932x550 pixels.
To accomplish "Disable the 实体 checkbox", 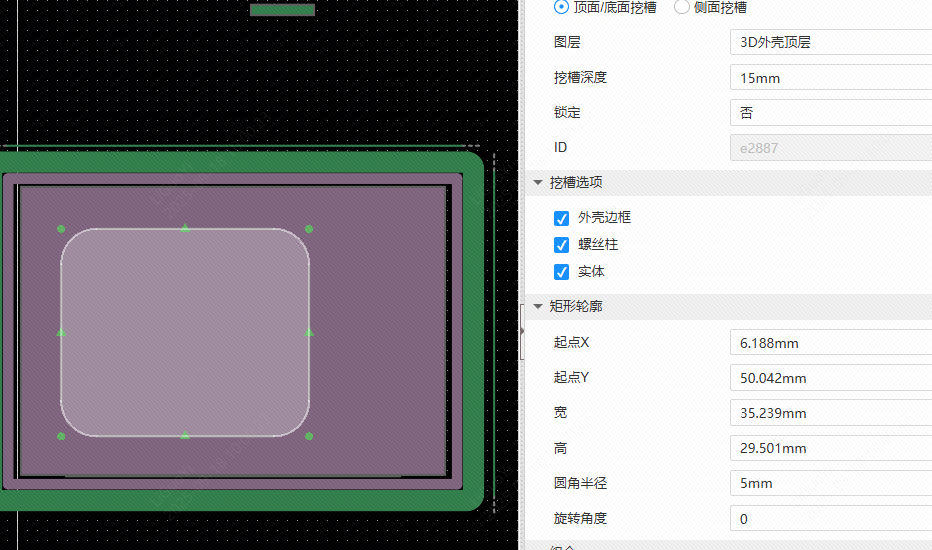I will (562, 272).
